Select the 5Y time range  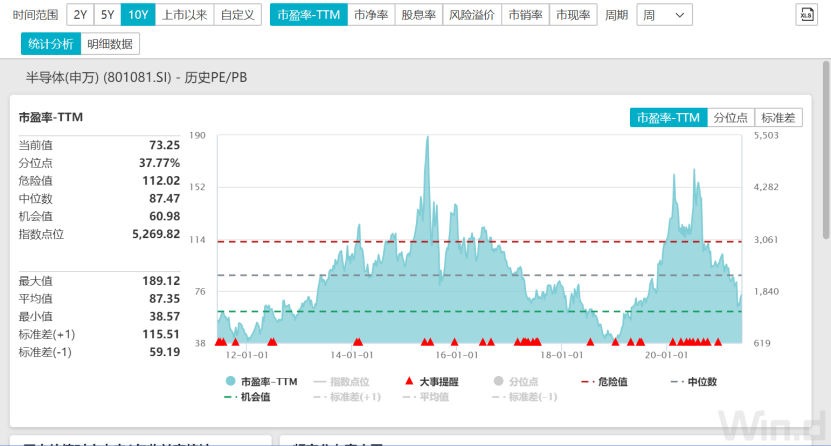pyautogui.click(x=107, y=15)
